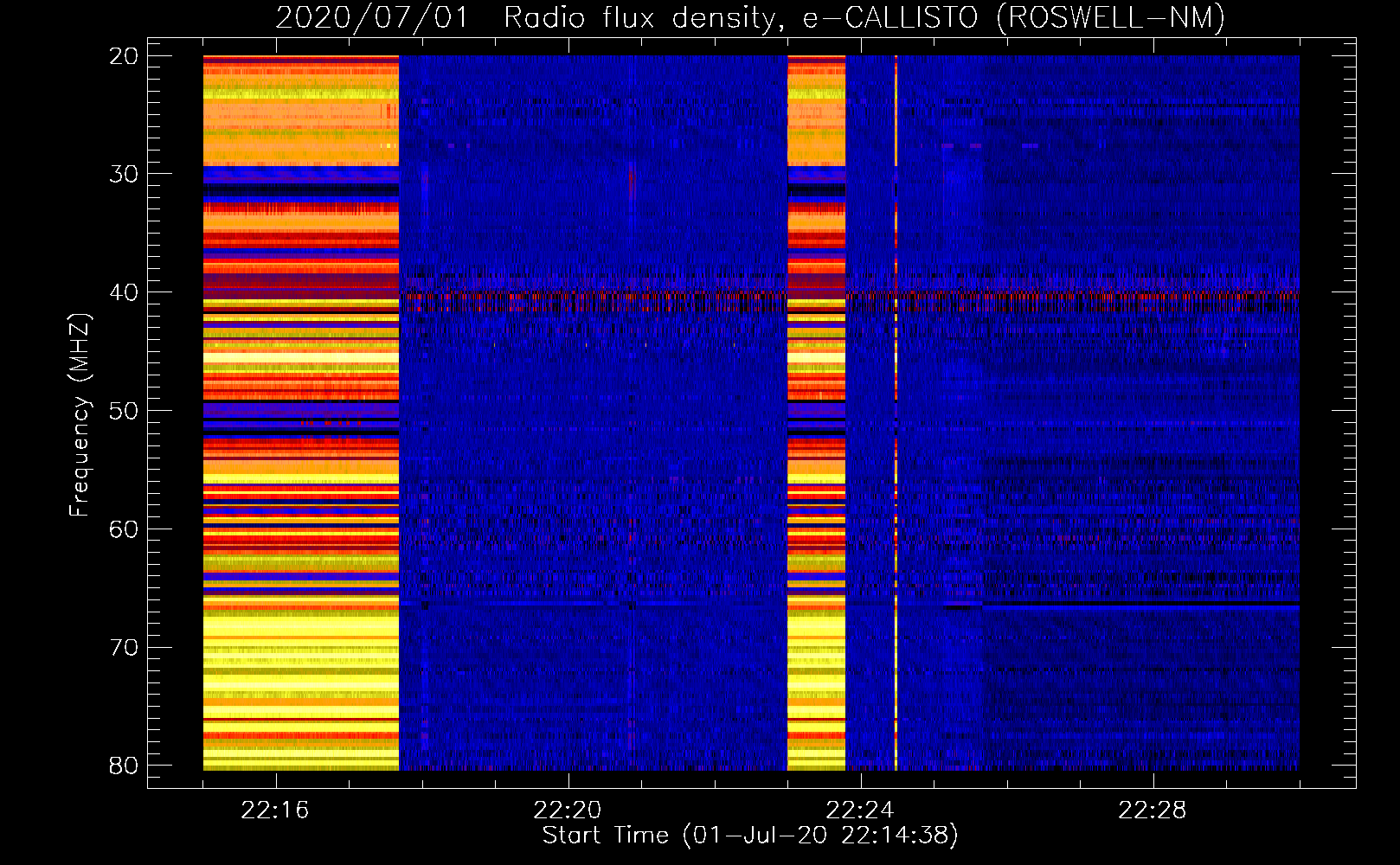The width and height of the screenshot is (1400, 865).
Task: Click the 'Start Time (01-Jul-20 22:14:38)' label
Action: [x=750, y=836]
